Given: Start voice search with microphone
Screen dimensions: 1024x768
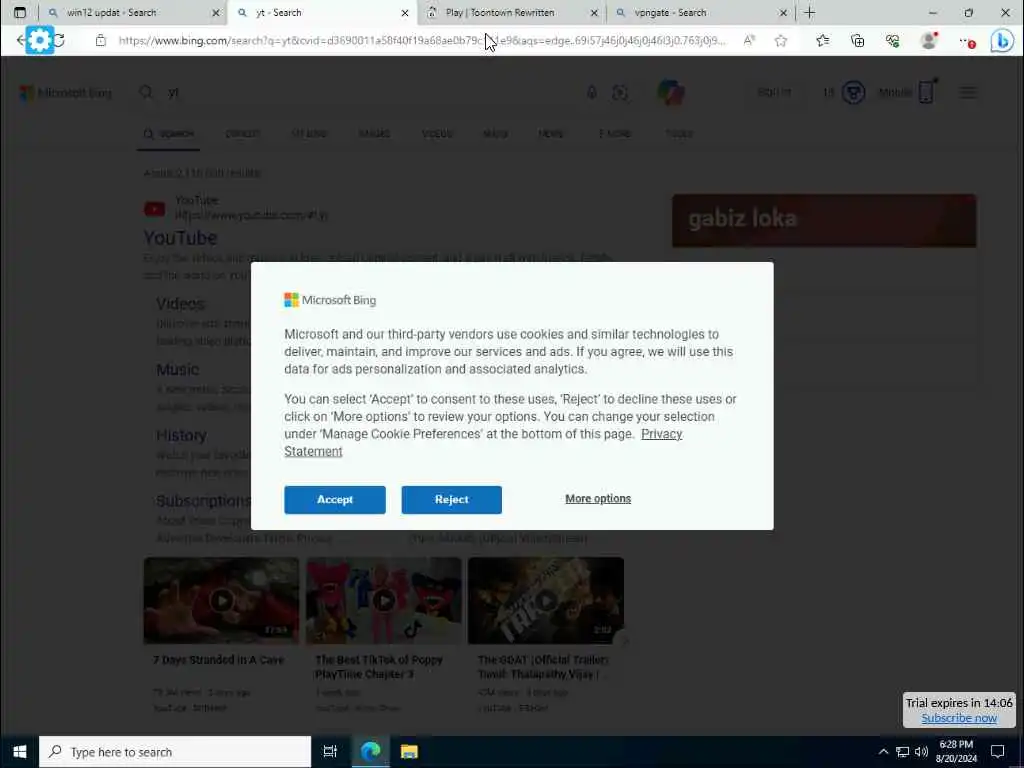Looking at the screenshot, I should pos(592,92).
